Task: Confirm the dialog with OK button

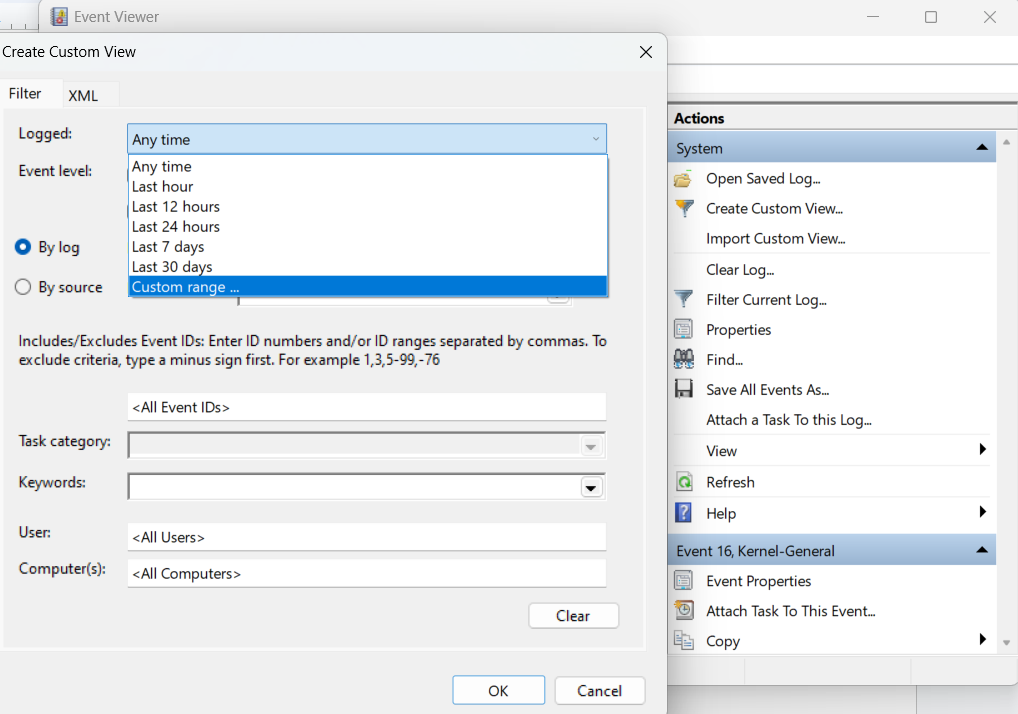Action: (498, 691)
